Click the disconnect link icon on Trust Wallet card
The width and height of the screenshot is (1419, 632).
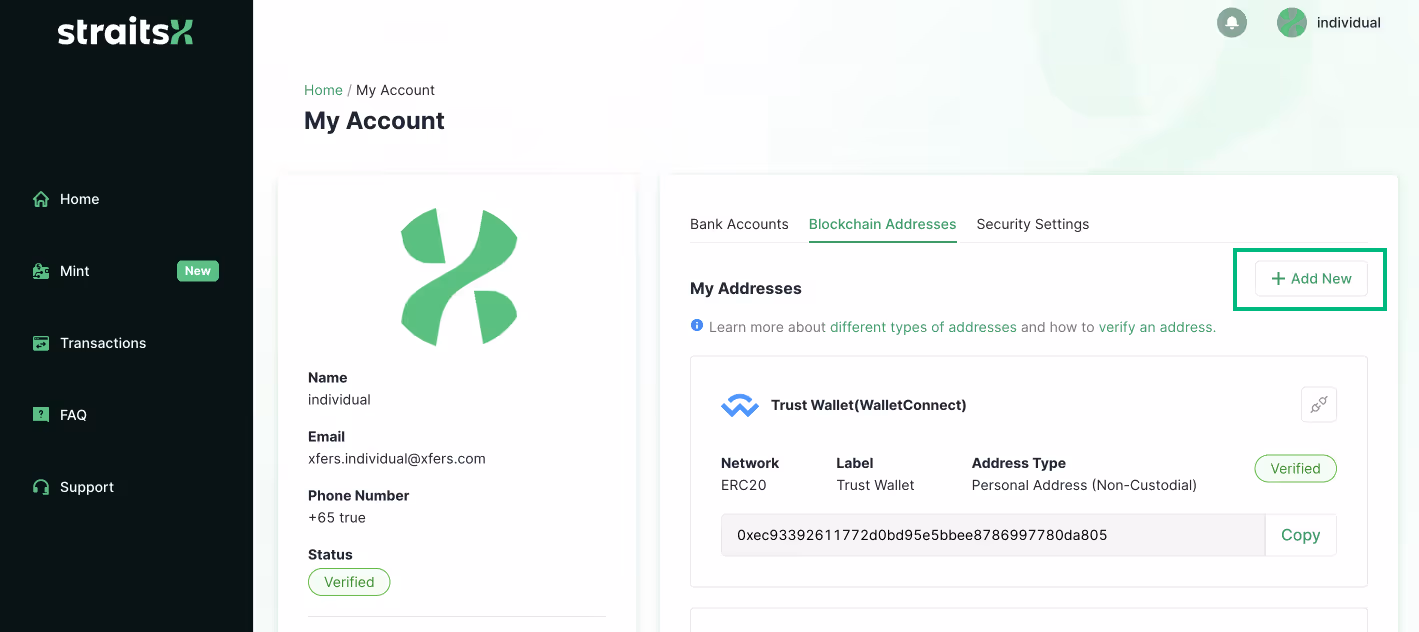click(x=1319, y=405)
